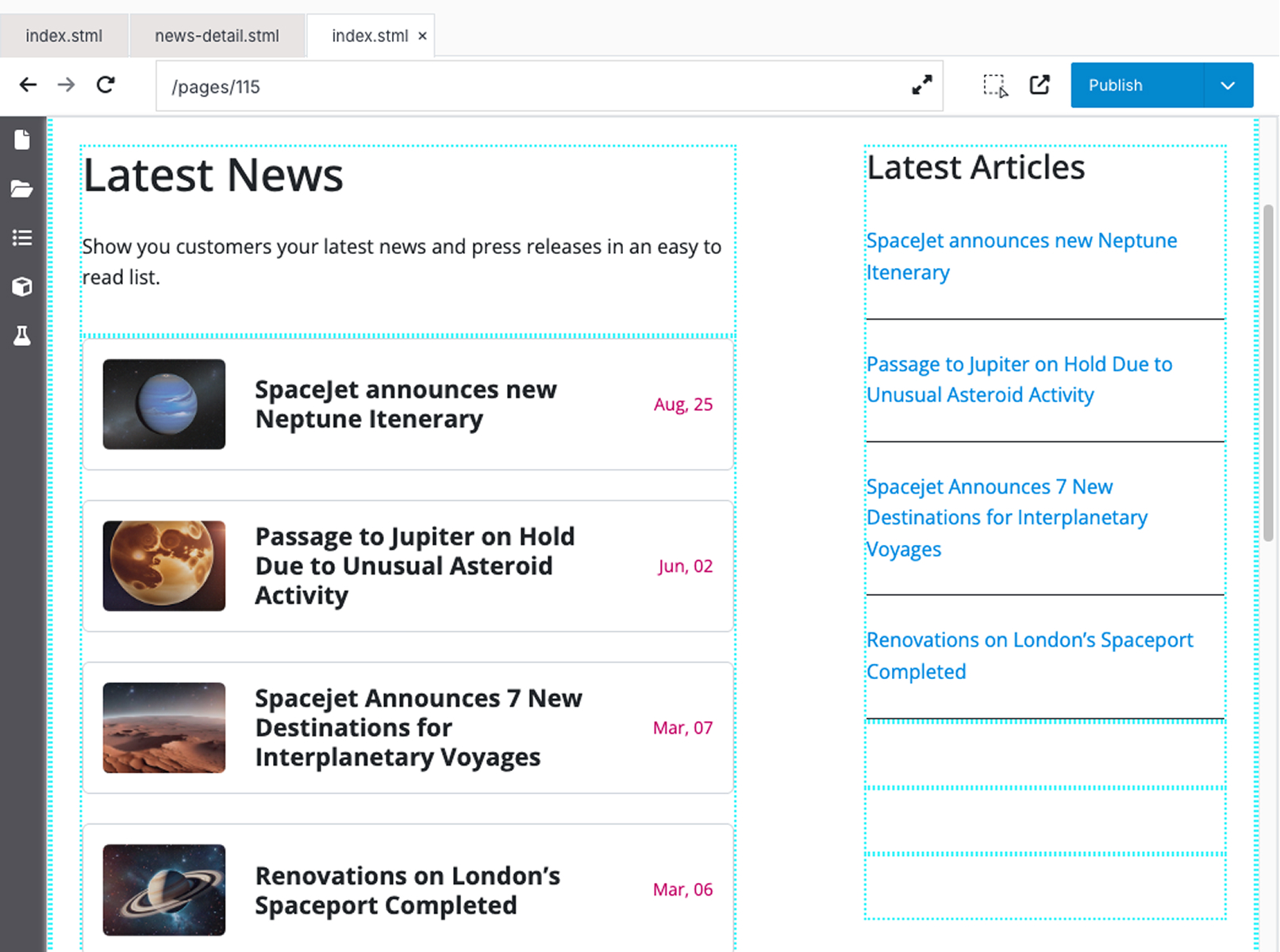Select the Latest Articles heading
1280x952 pixels.
[x=975, y=167]
